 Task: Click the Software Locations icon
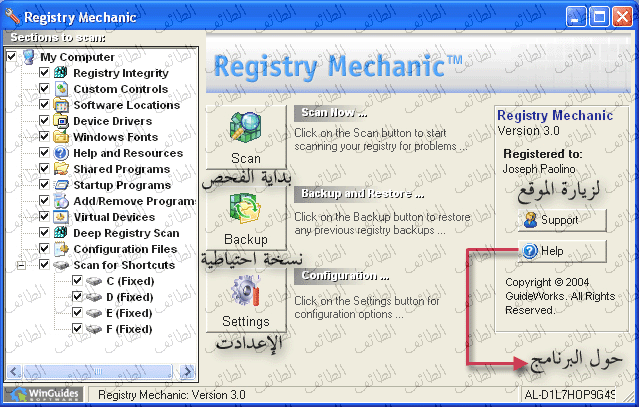point(61,105)
